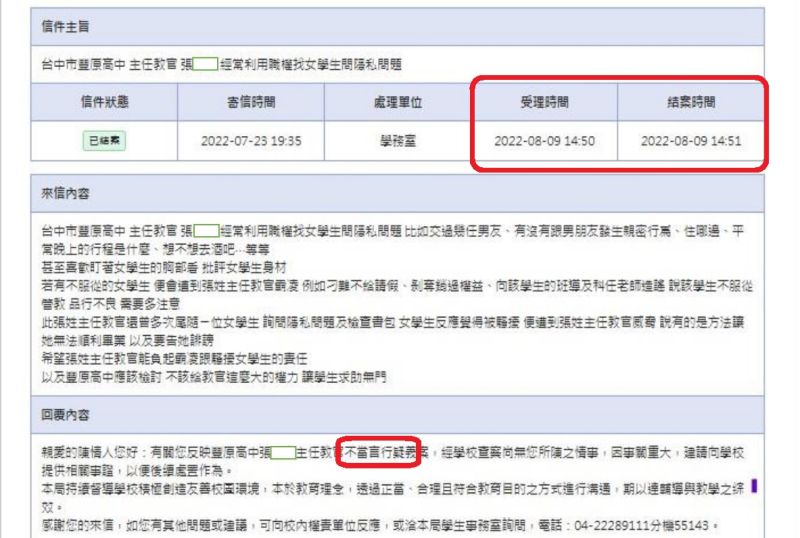This screenshot has width=800, height=538.
Task: Select the 學務室 handling unit cell
Action: (397, 141)
